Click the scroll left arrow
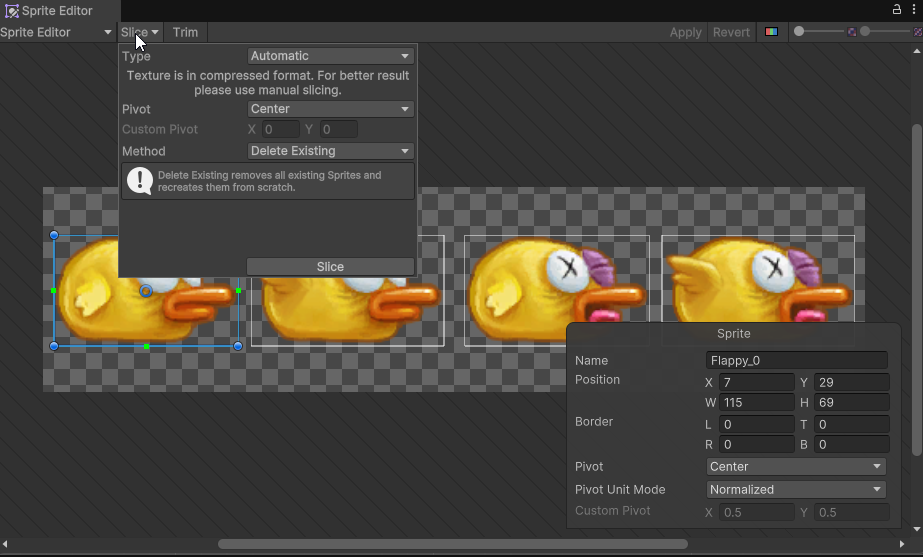The height and width of the screenshot is (557, 923). (x=5, y=544)
